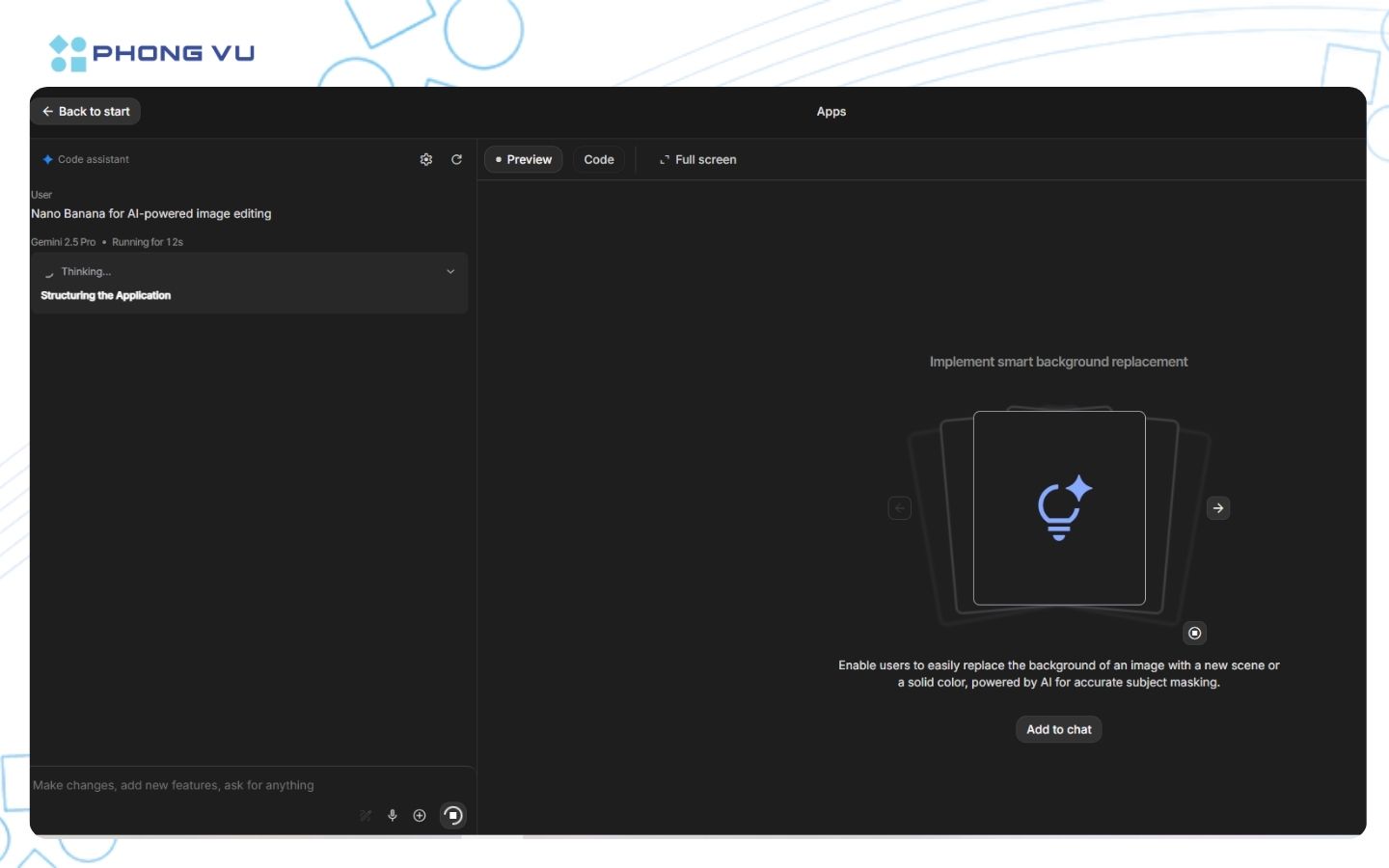Select the Preview tab
Screen dimensions: 1389x868
pos(523,159)
